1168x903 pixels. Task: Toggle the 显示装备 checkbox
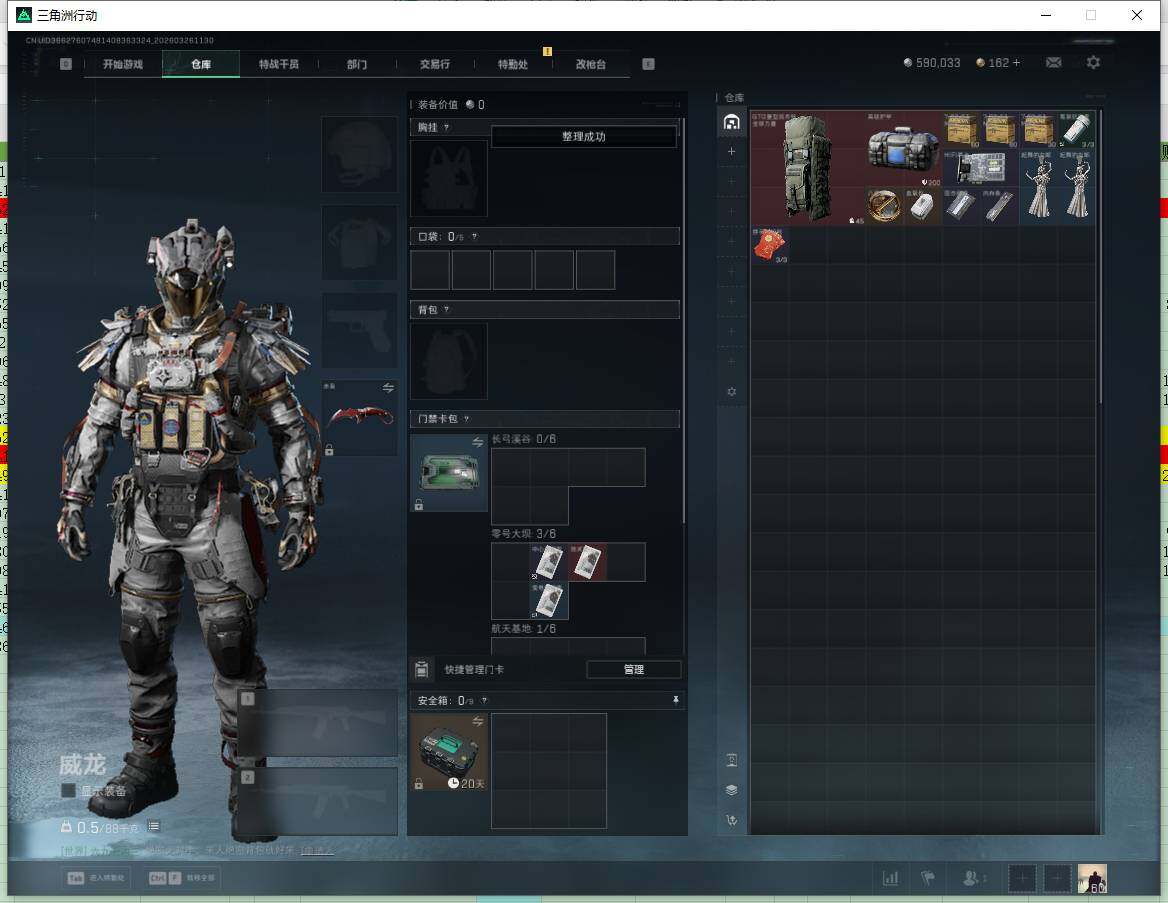point(68,790)
